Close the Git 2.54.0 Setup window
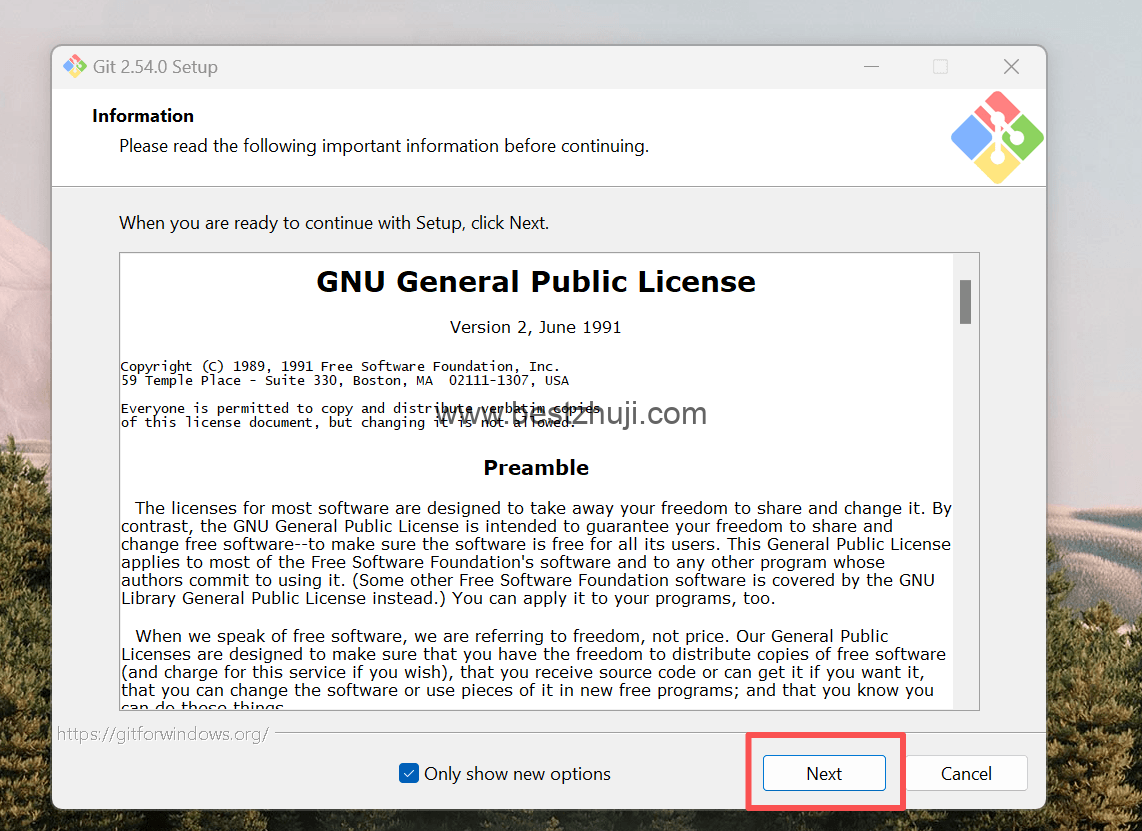Viewport: 1142px width, 831px height. click(1011, 66)
